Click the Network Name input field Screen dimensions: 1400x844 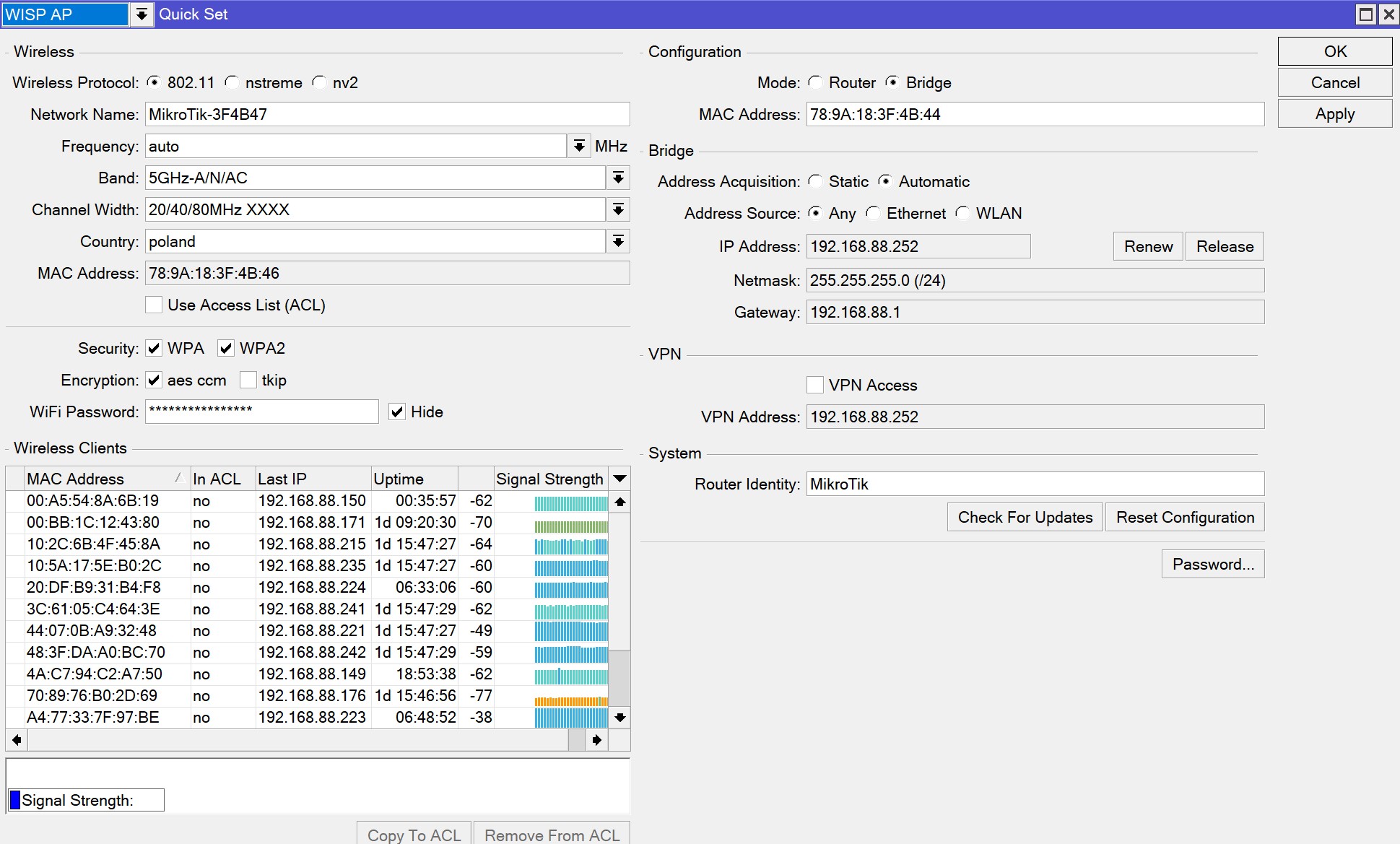(387, 115)
